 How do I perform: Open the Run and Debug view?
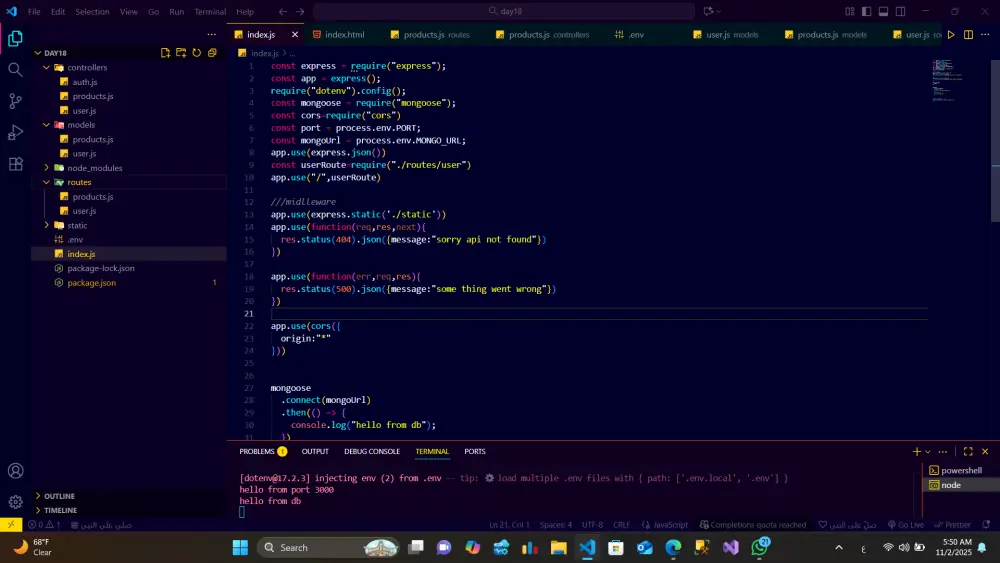[x=15, y=132]
